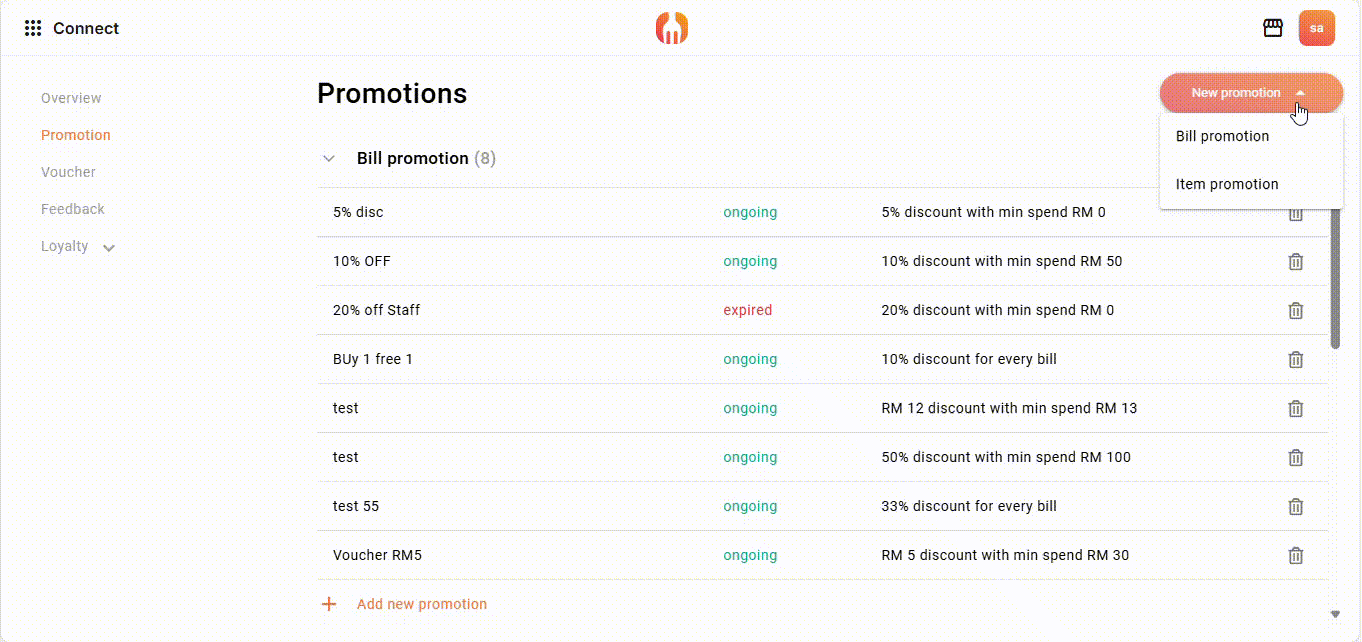
Task: Expand the Loyalty sidebar submenu
Action: tap(109, 248)
